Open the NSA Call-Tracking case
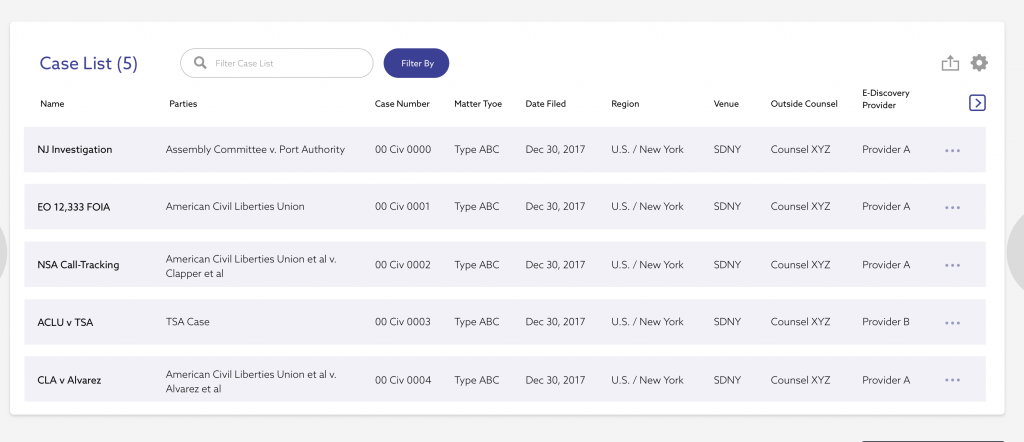The image size is (1024, 442). pyautogui.click(x=78, y=265)
